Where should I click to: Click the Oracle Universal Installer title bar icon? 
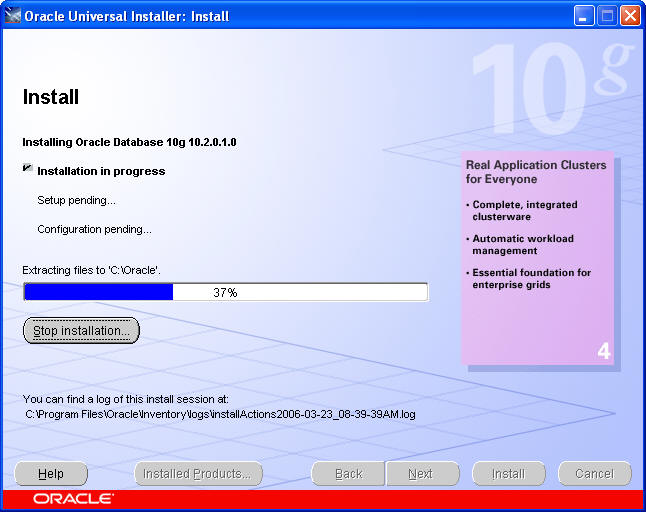pyautogui.click(x=13, y=16)
